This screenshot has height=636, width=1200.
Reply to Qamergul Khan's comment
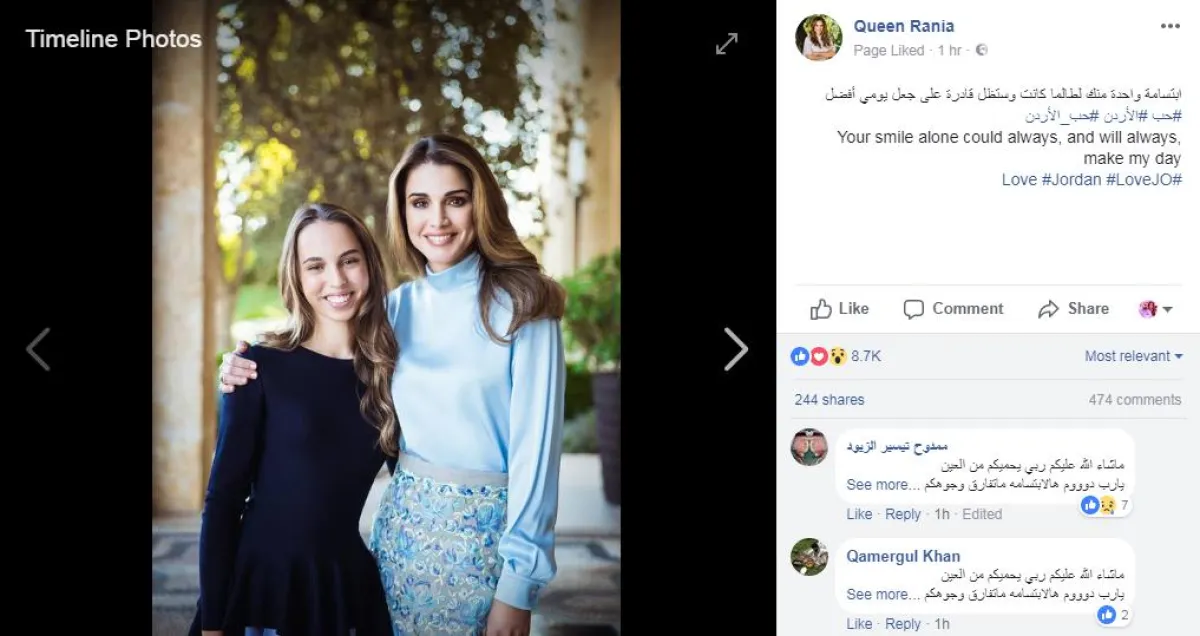coord(903,624)
